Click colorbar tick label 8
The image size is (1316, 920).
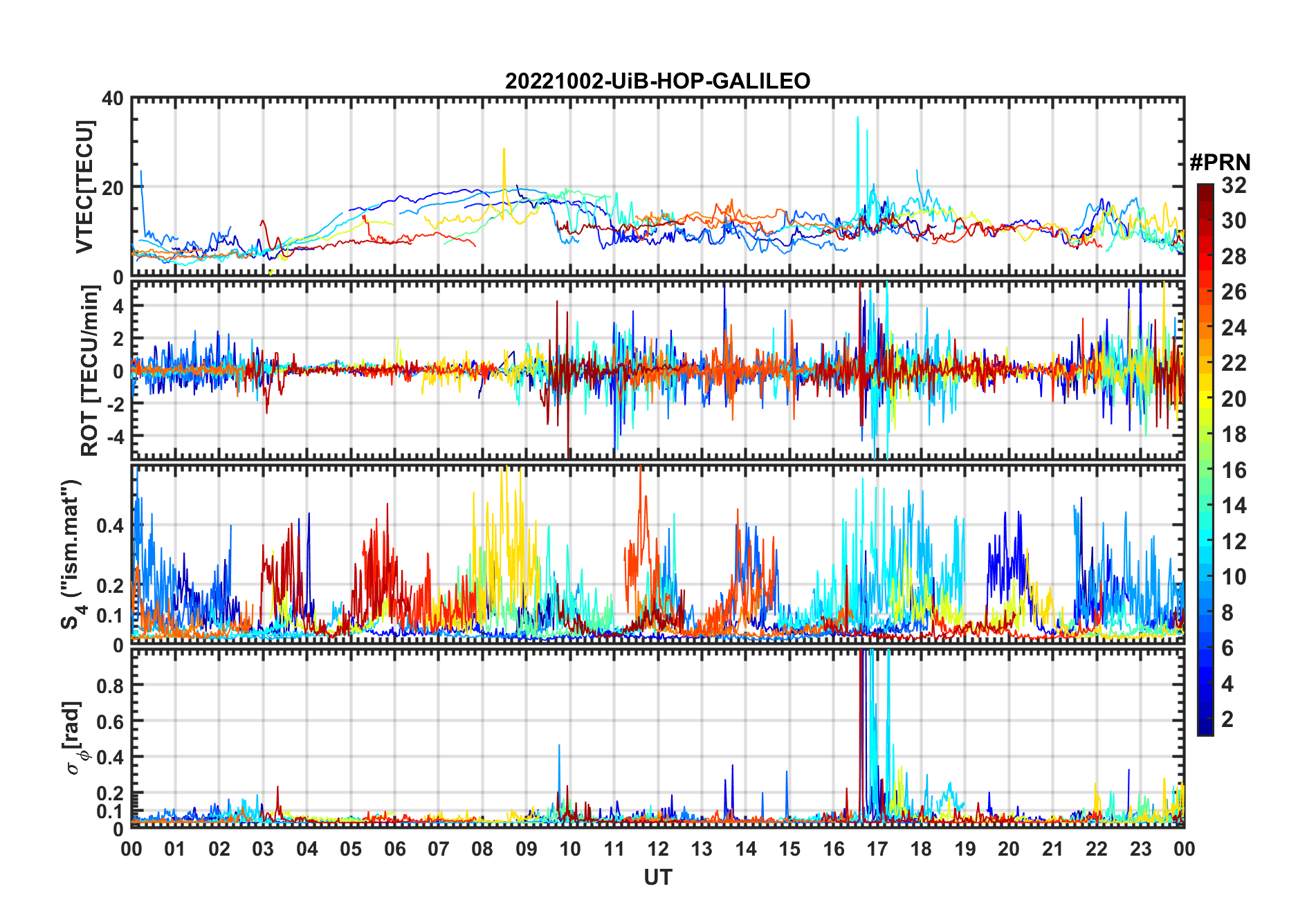[x=1227, y=613]
